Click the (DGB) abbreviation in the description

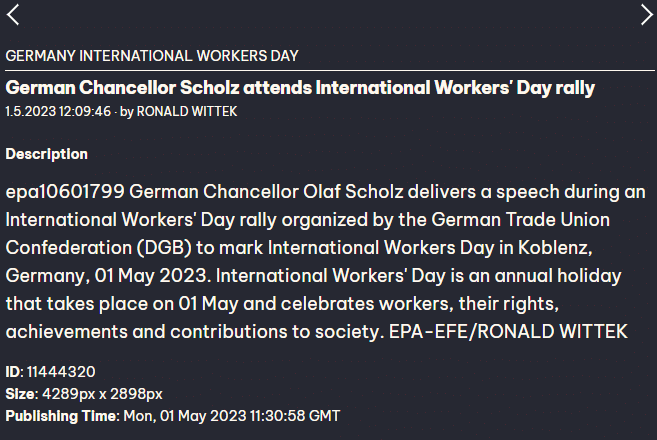[x=164, y=248]
